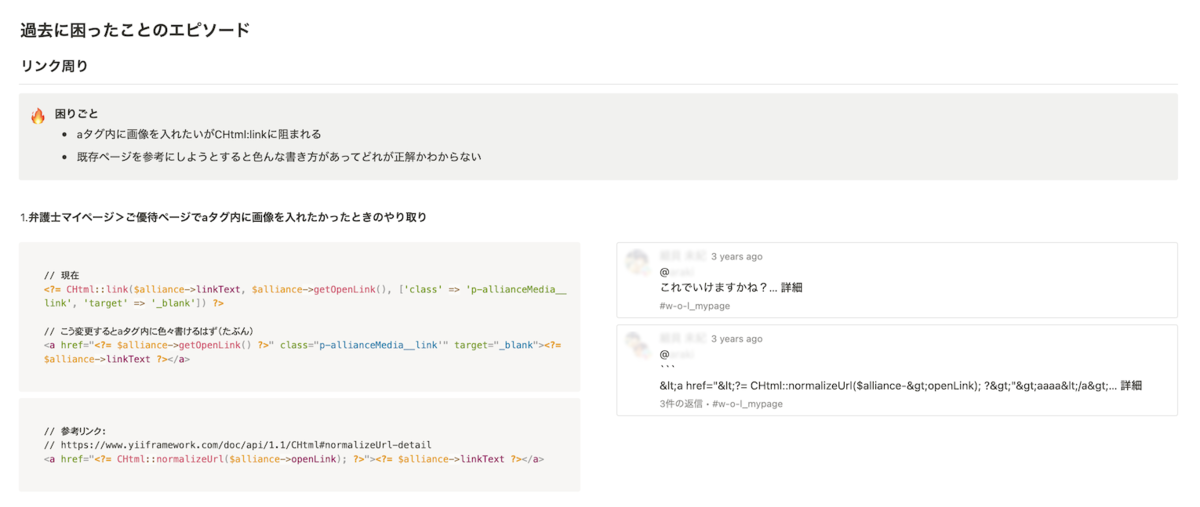Click the line starting 1.弁護士マイページ
1200x507 pixels.
[224, 217]
